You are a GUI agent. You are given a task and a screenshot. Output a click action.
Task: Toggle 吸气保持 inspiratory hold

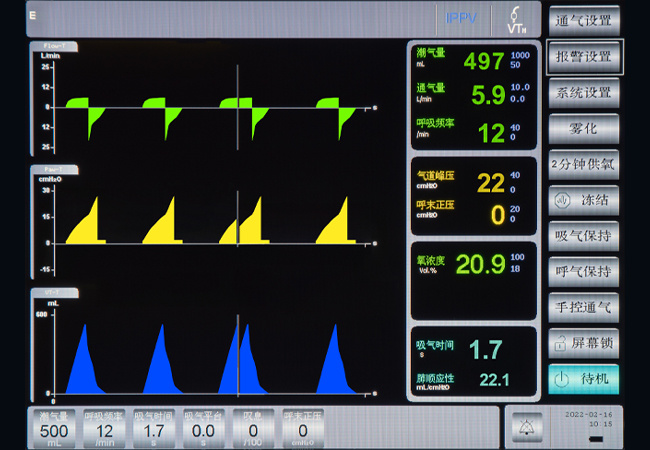click(584, 236)
